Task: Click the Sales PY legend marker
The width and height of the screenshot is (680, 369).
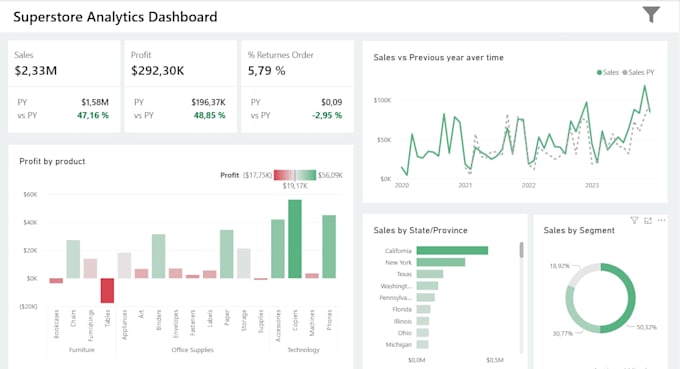Action: point(625,72)
